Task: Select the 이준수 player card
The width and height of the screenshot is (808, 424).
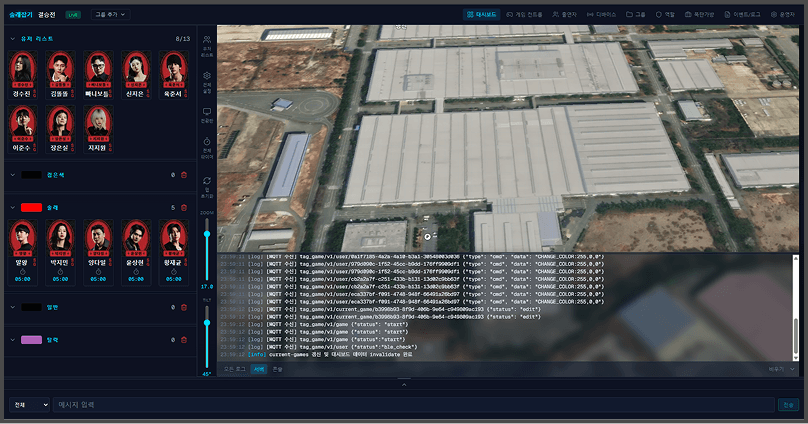Action: (x=23, y=129)
